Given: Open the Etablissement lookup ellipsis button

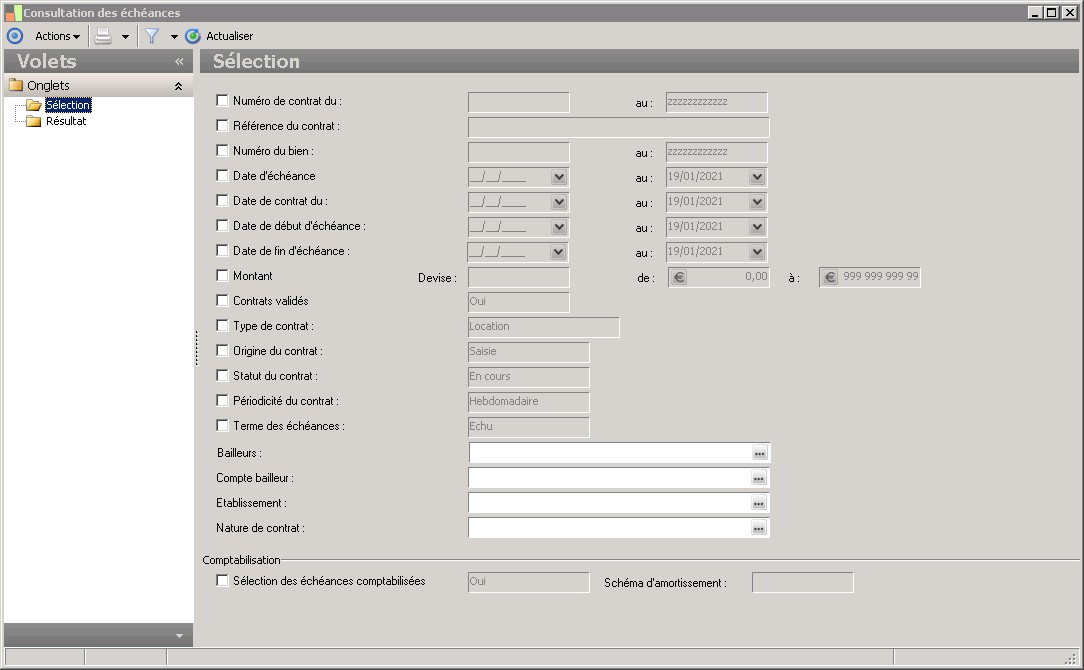Looking at the screenshot, I should coord(759,504).
